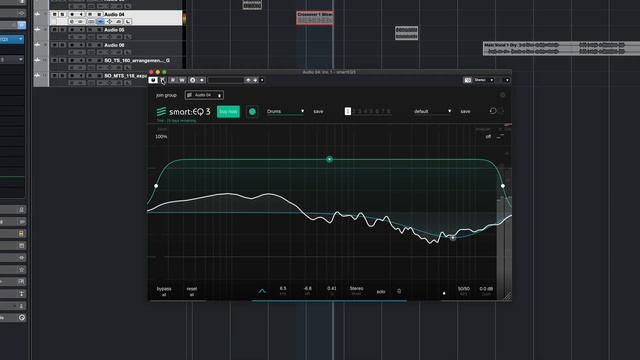640x360 pixels.
Task: Open the plugin window functions menu arrow
Action: [x=507, y=80]
